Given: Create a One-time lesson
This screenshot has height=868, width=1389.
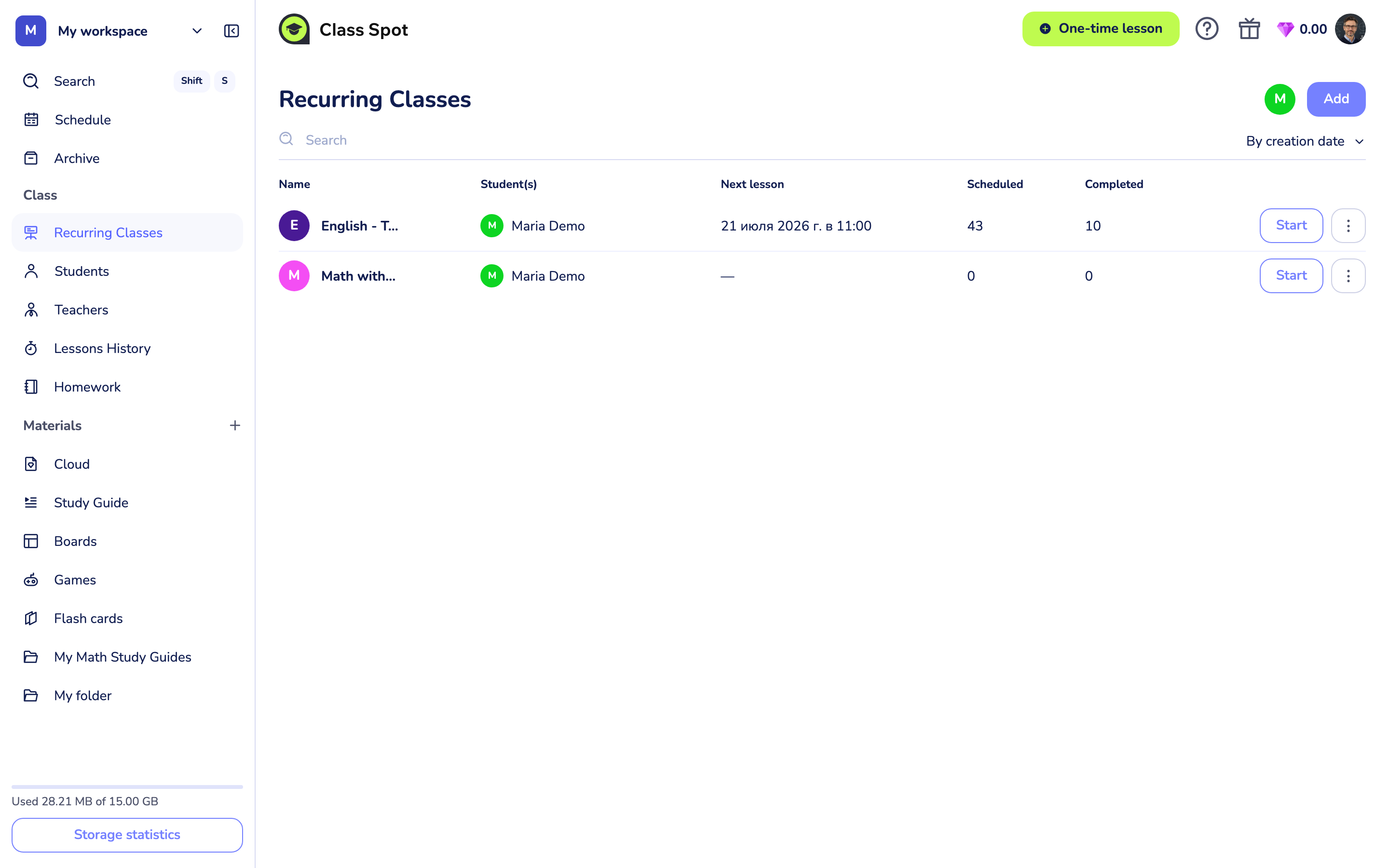Looking at the screenshot, I should click(1100, 29).
